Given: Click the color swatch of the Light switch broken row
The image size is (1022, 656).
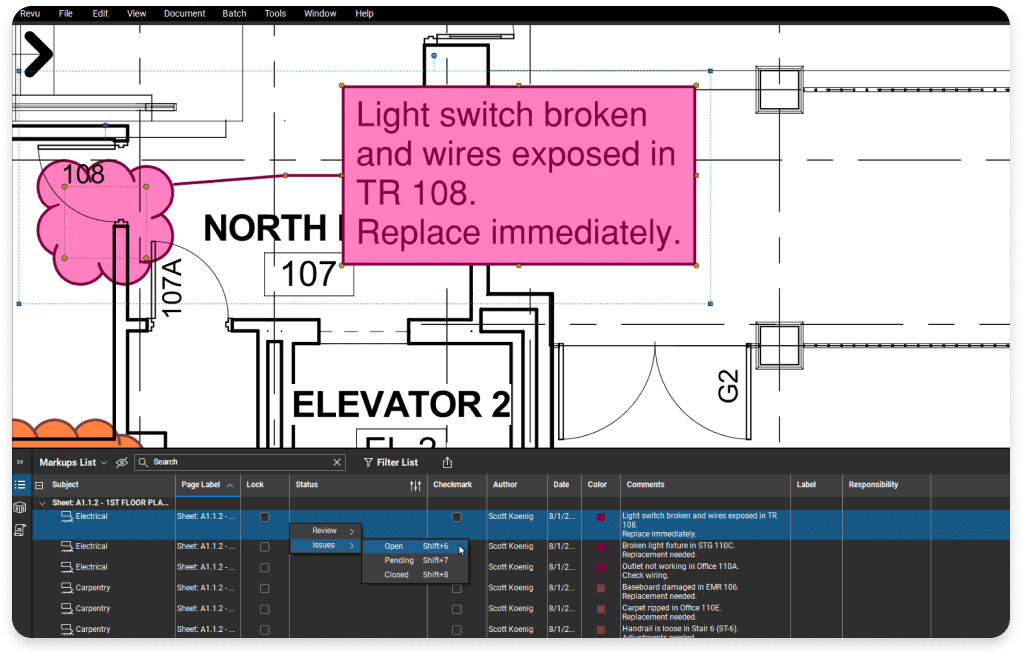Looking at the screenshot, I should [601, 517].
